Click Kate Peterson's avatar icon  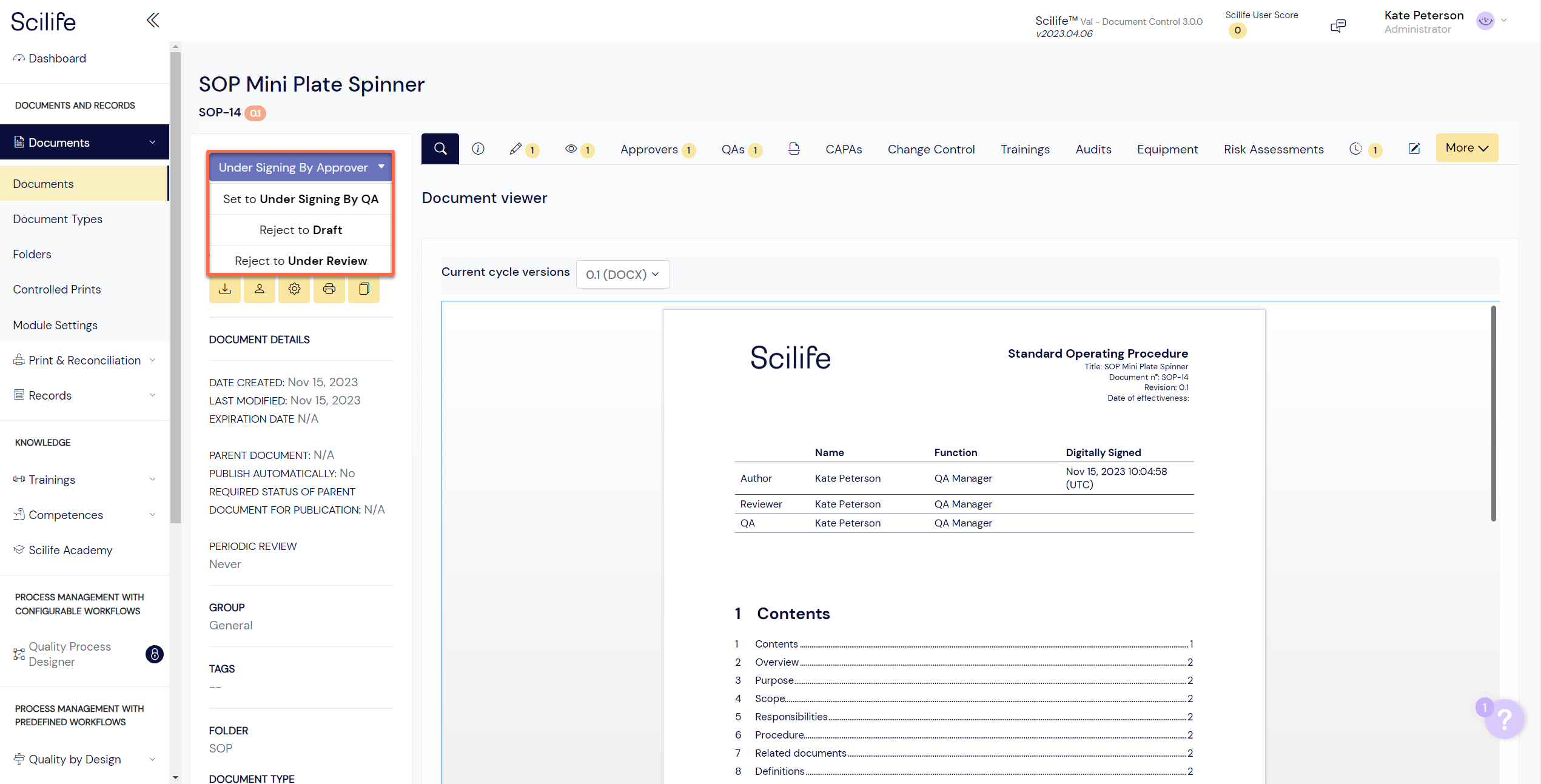click(x=1485, y=21)
